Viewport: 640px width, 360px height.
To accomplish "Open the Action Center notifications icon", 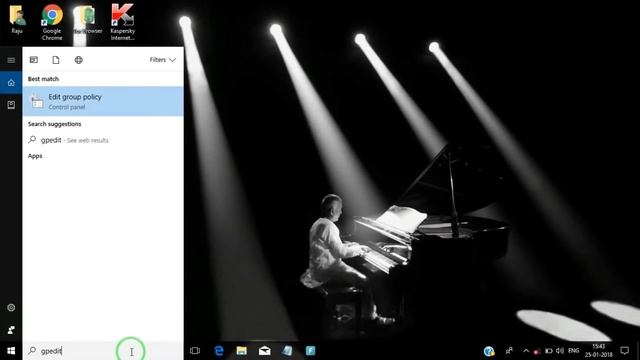I will (624, 351).
